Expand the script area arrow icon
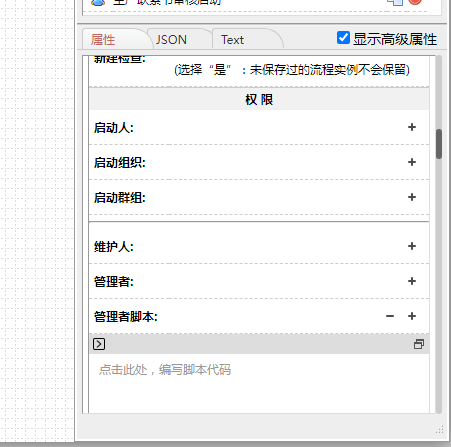Viewport: 451px width, 447px height. click(99, 344)
